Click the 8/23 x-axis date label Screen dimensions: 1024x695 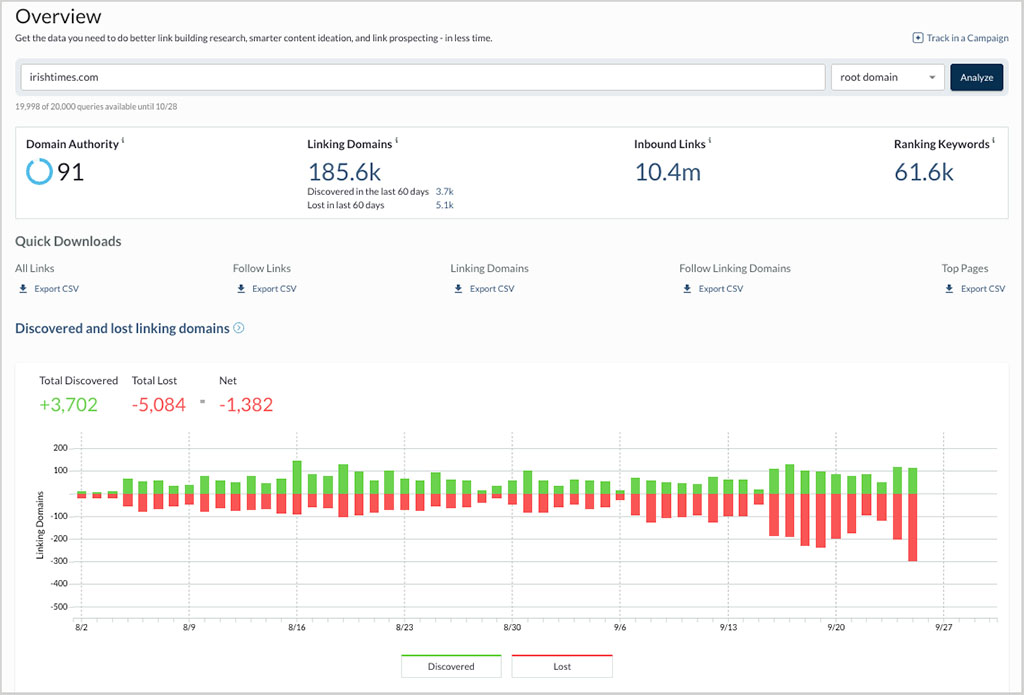[x=404, y=627]
